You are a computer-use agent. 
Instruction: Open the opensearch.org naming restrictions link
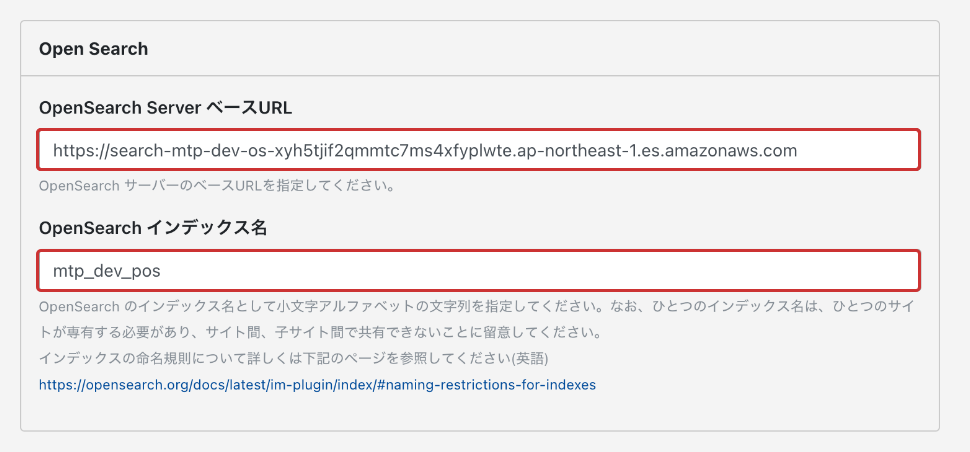click(x=317, y=384)
